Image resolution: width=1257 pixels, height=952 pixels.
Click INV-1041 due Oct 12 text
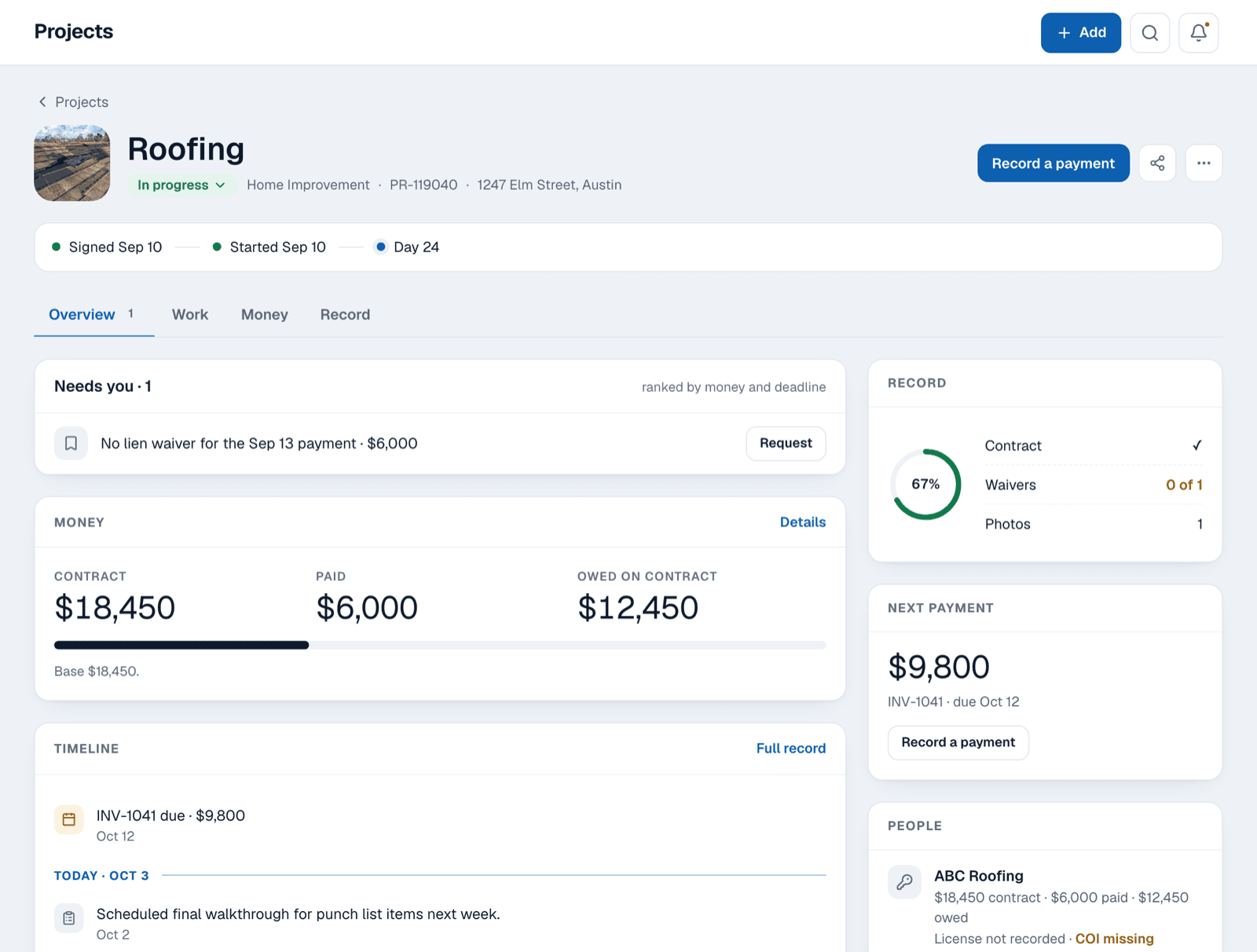[953, 701]
